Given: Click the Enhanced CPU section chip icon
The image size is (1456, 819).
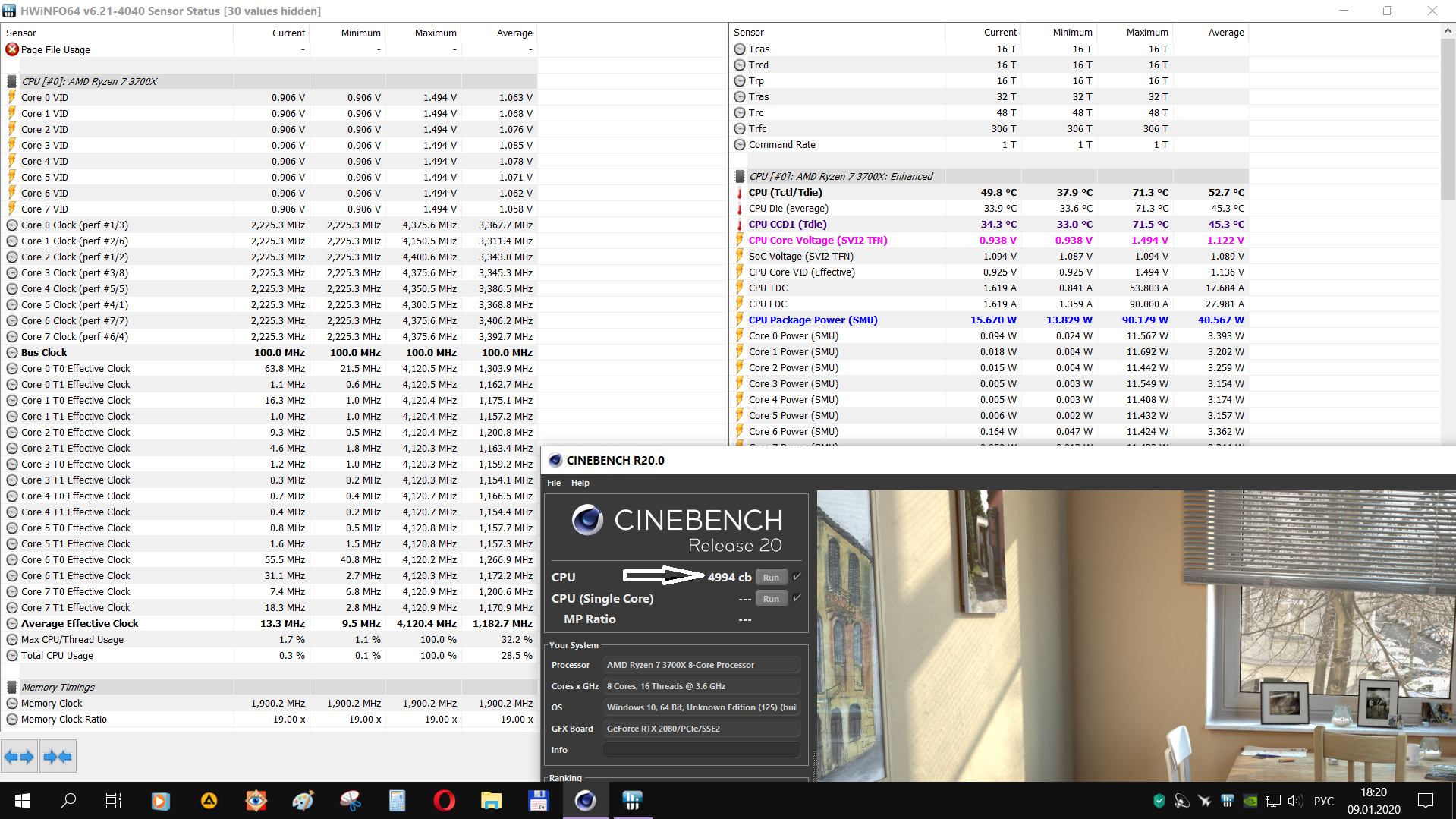Looking at the screenshot, I should [x=740, y=176].
